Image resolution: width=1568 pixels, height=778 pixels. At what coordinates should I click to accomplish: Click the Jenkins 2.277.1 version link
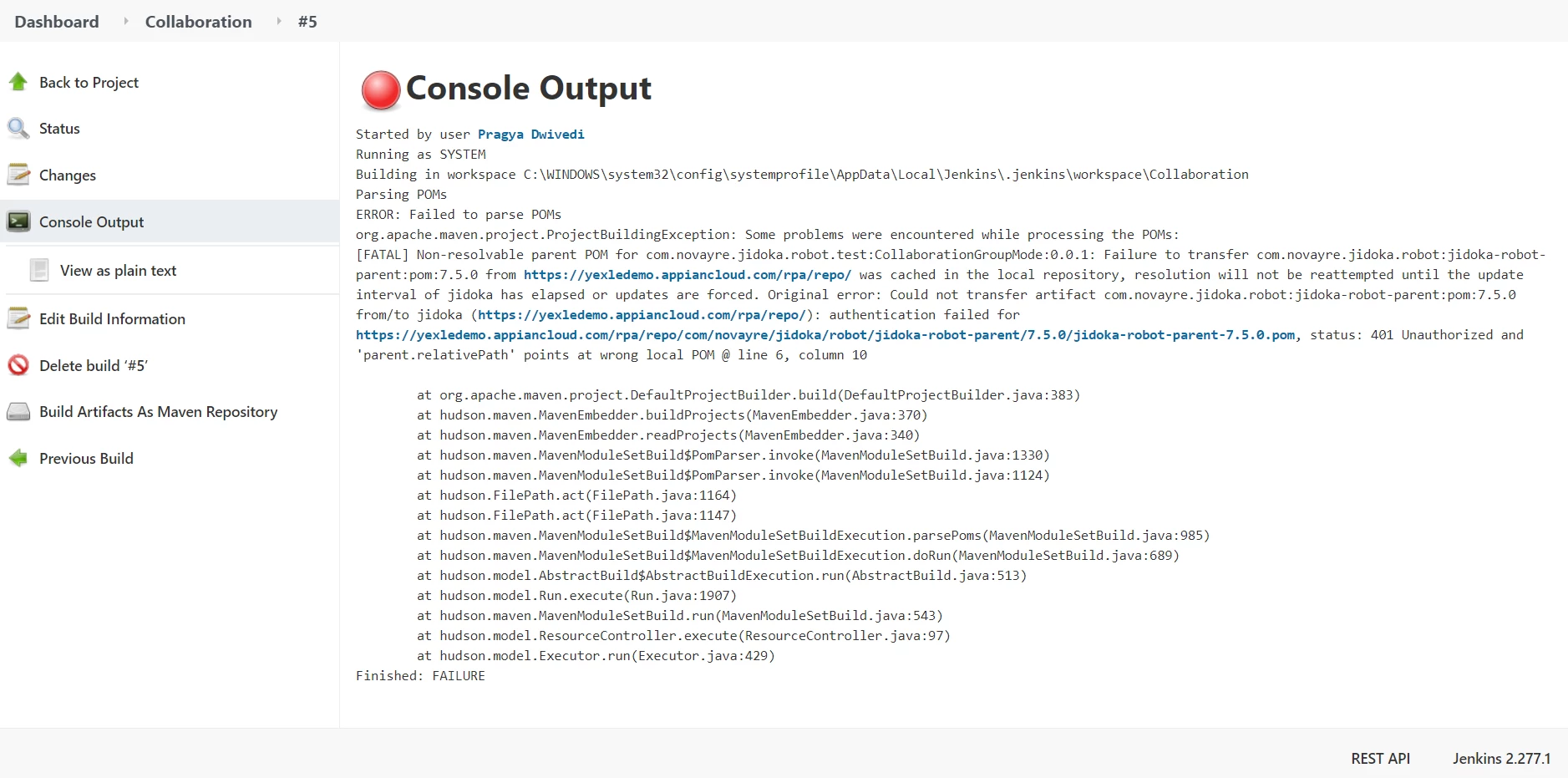pyautogui.click(x=1501, y=758)
